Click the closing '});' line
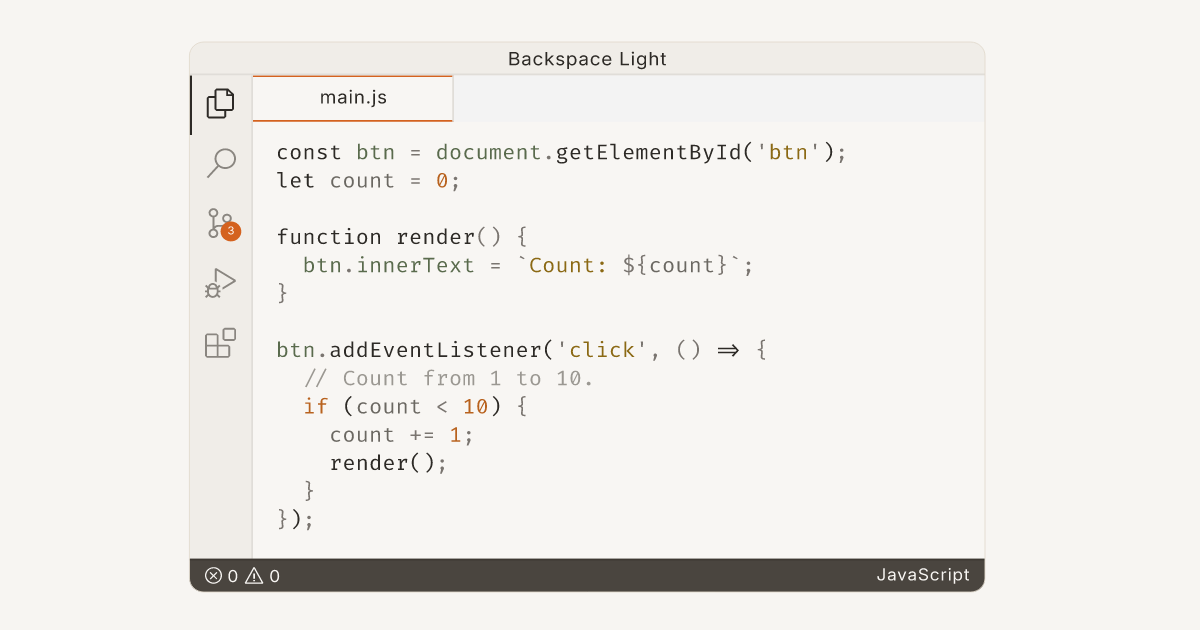Screen dimensions: 1200x630 coord(296,519)
